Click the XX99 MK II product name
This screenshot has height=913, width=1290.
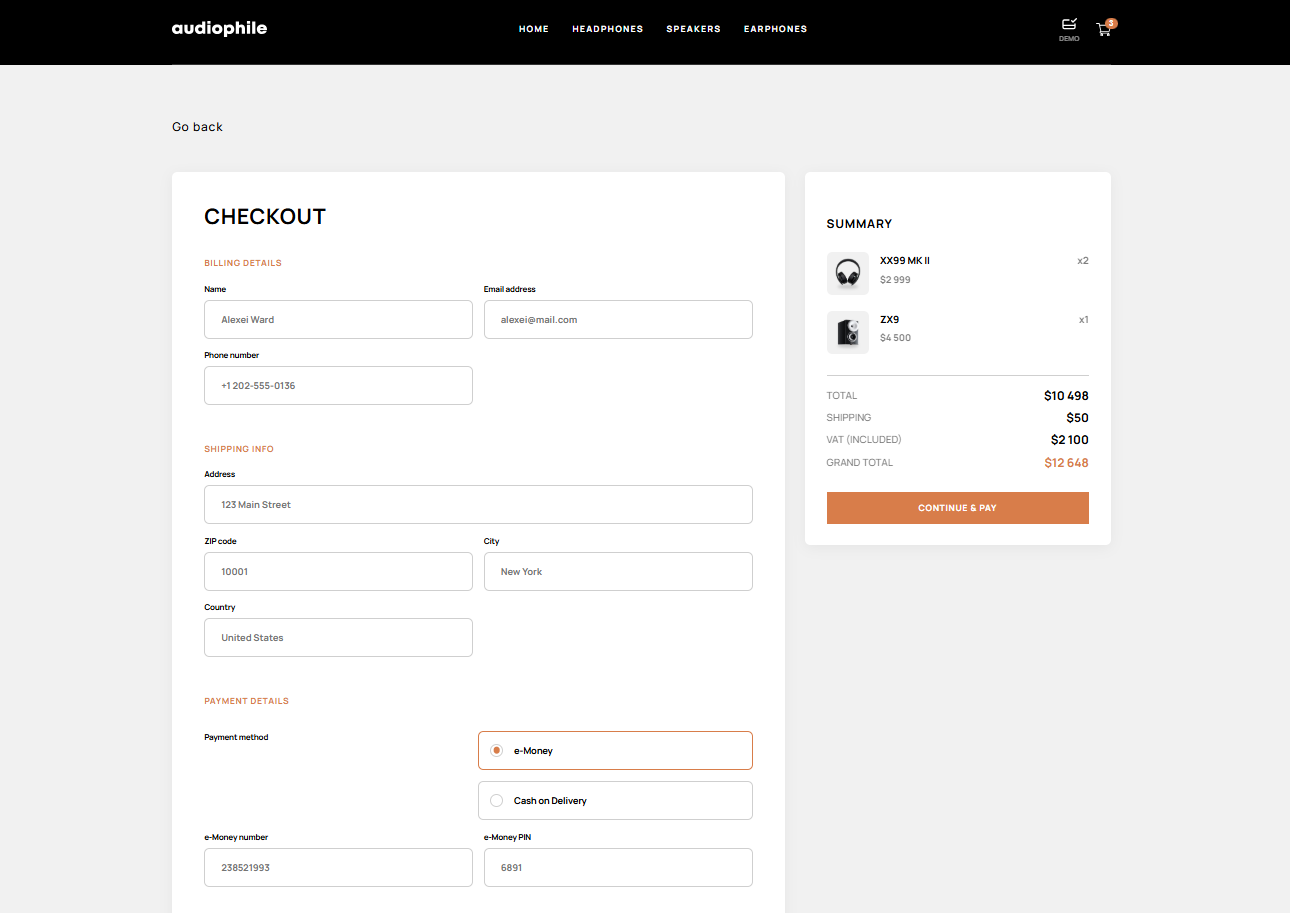pos(905,260)
